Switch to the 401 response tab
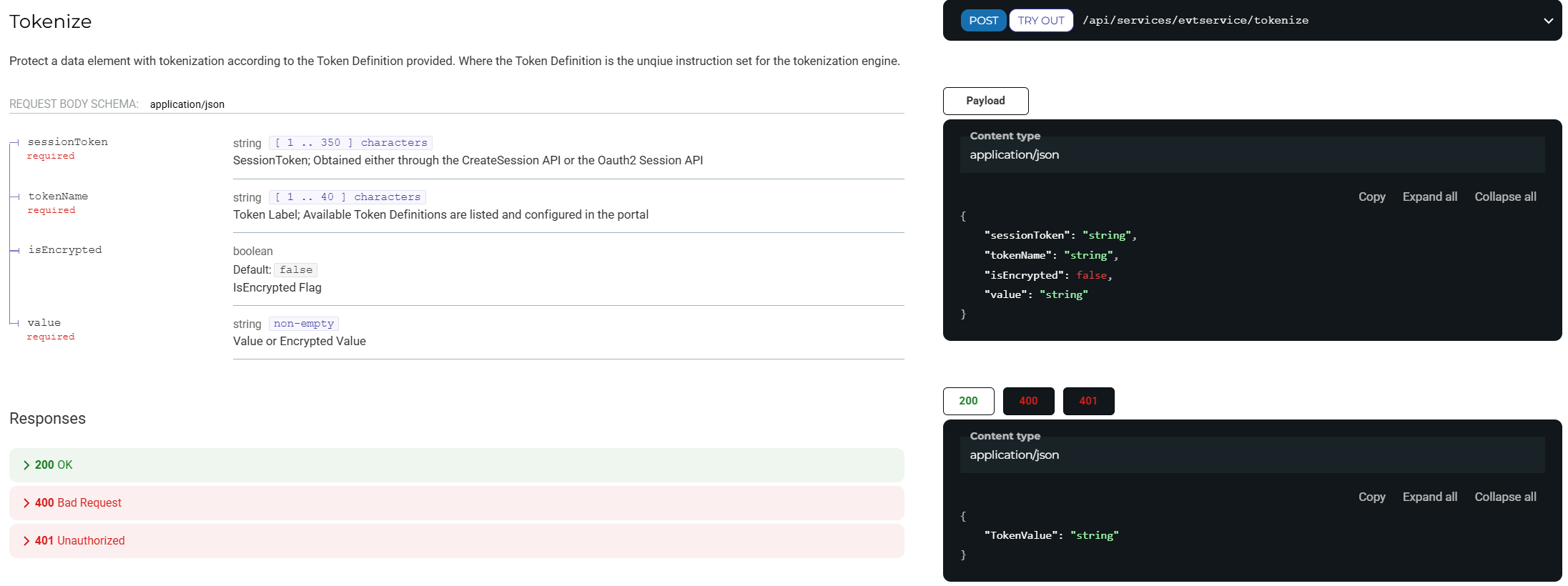 point(1088,401)
